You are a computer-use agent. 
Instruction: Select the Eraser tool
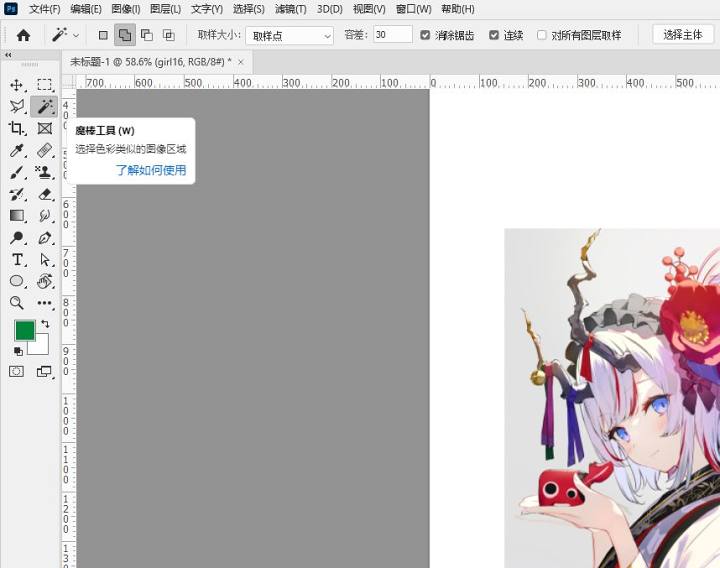[44, 194]
